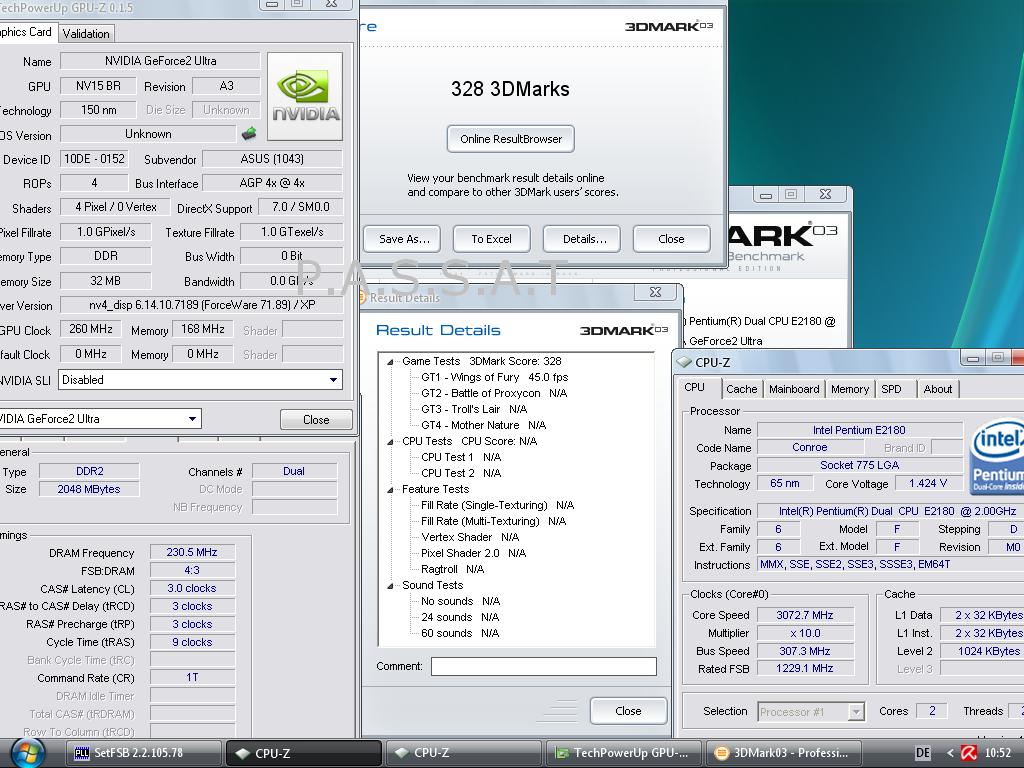Screen dimensions: 1024x768
Task: Click the AGP 4x @ 4x bus interface value
Action: tap(272, 183)
